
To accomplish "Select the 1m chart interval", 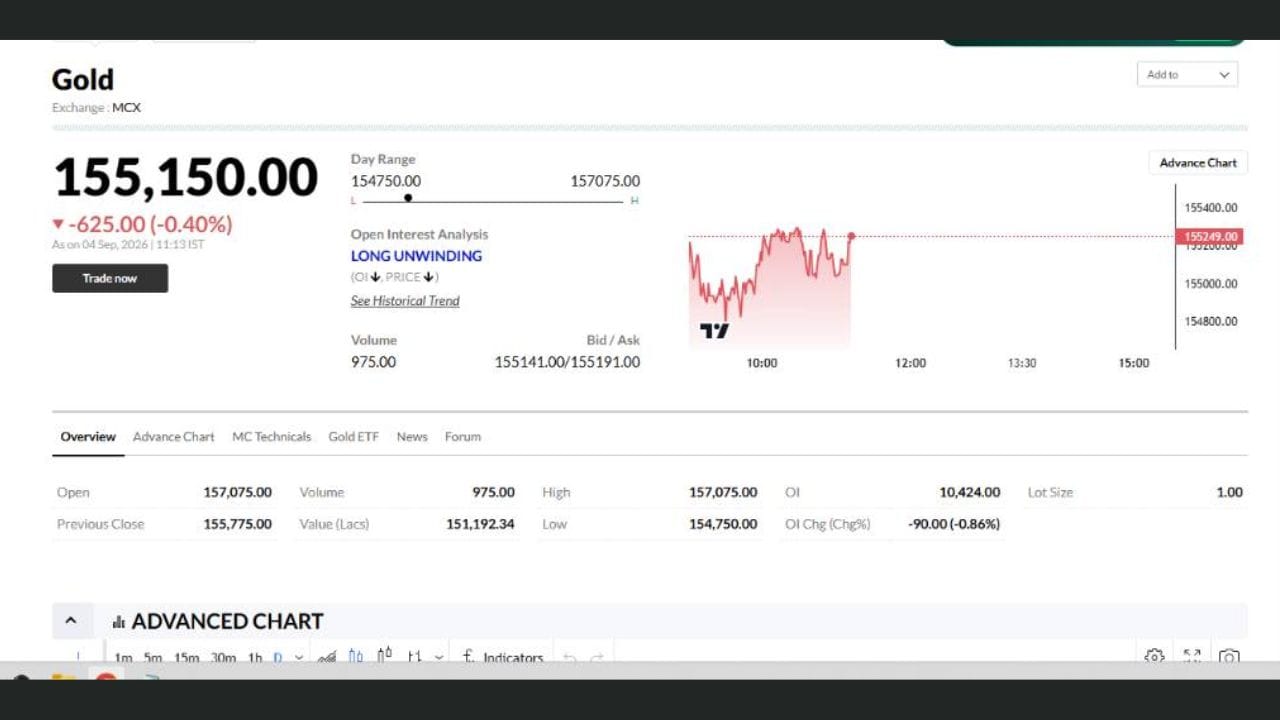I will pos(123,657).
